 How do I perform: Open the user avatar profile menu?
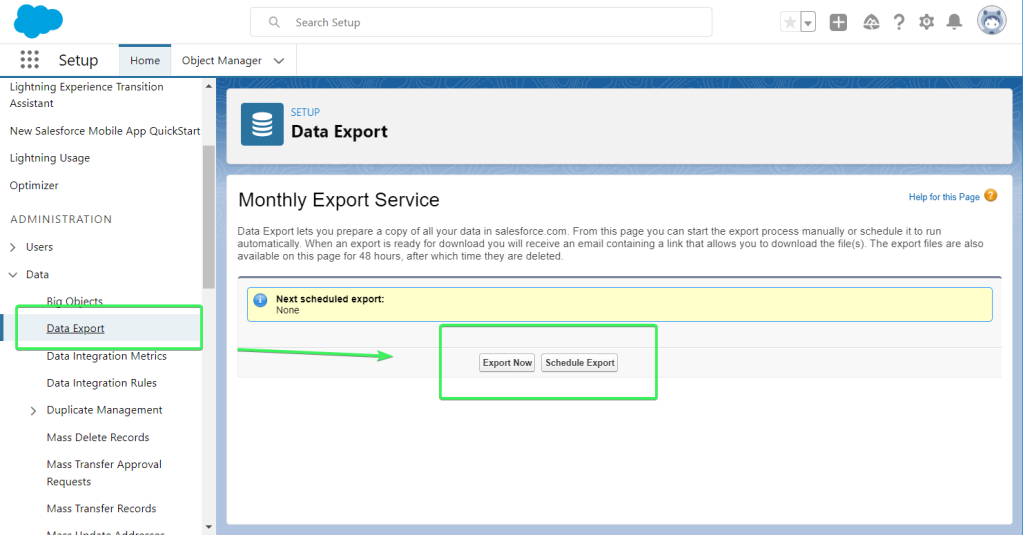pos(991,21)
